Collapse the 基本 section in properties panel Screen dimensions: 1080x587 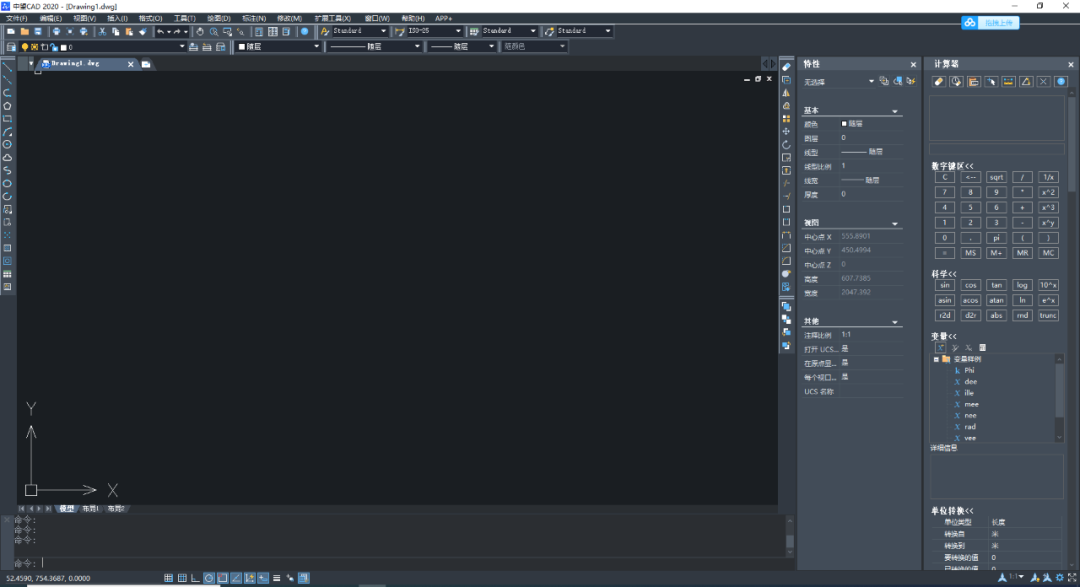click(895, 111)
